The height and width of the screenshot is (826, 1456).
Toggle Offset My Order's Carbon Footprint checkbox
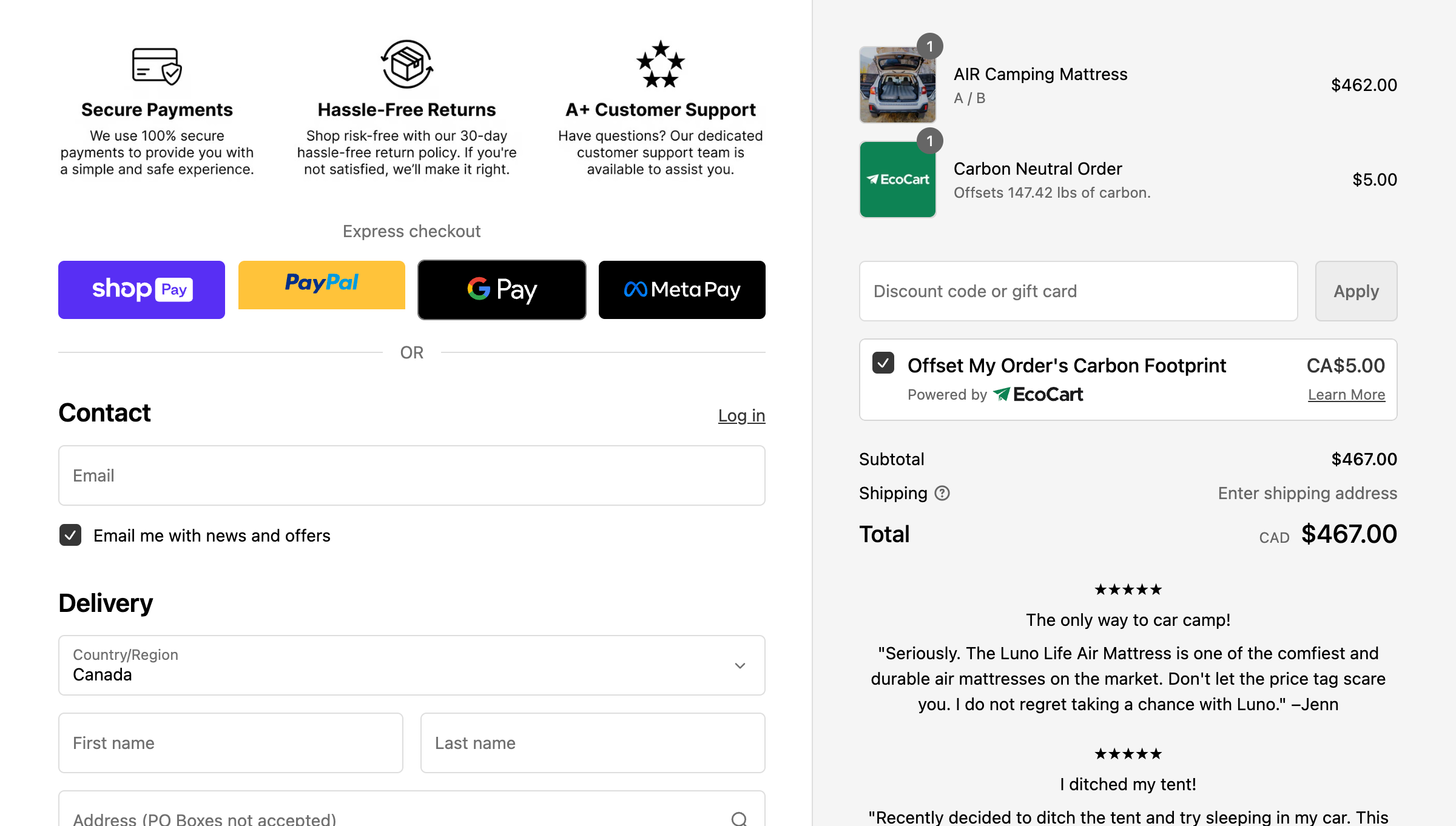883,363
